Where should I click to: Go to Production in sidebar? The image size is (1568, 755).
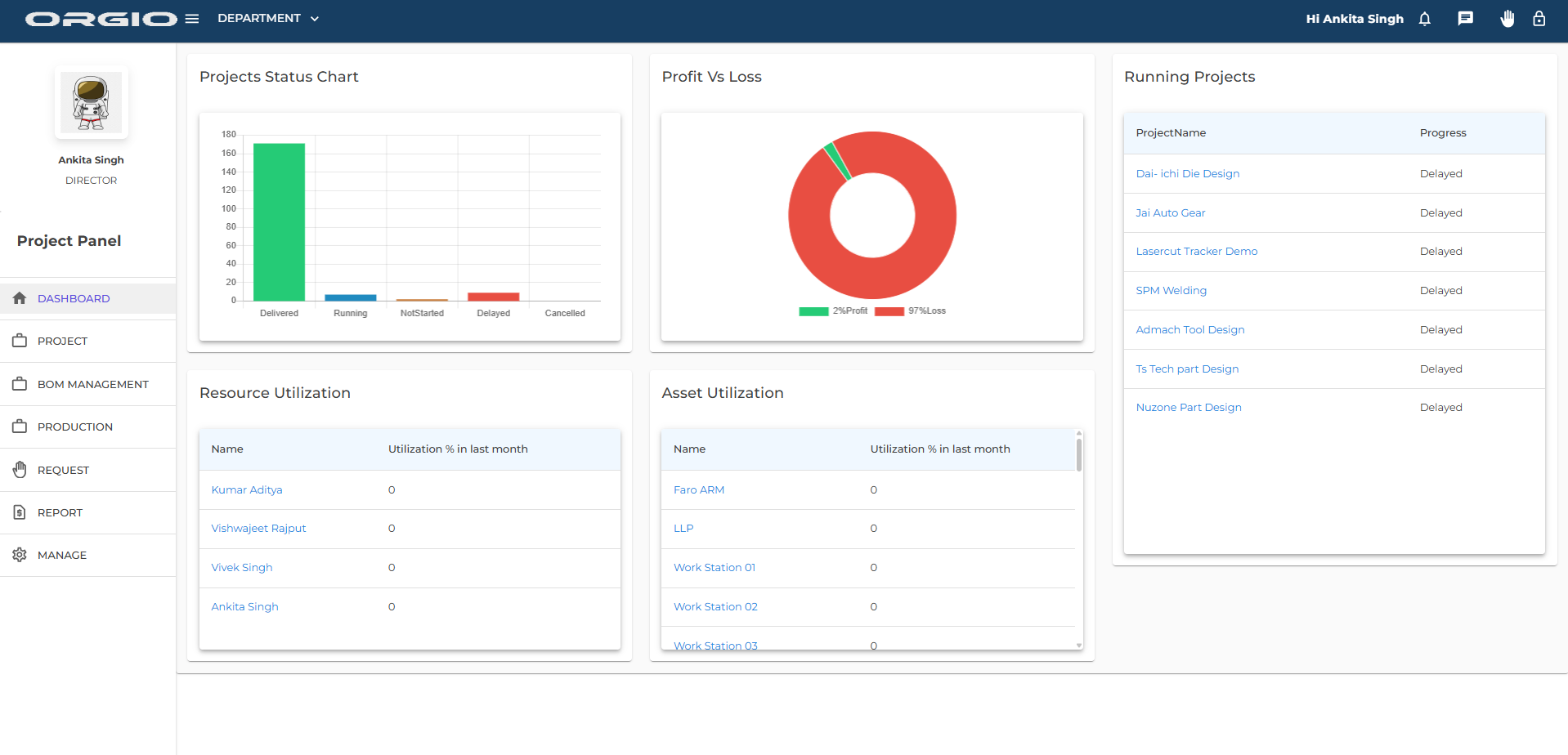(x=74, y=427)
